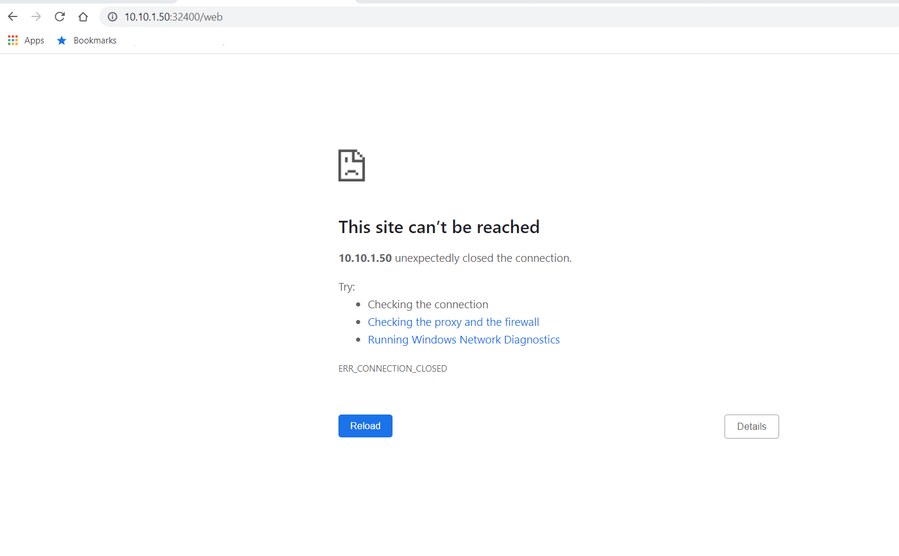Open the home page via house icon
Viewport: 899px width, 556px height.
click(x=83, y=17)
